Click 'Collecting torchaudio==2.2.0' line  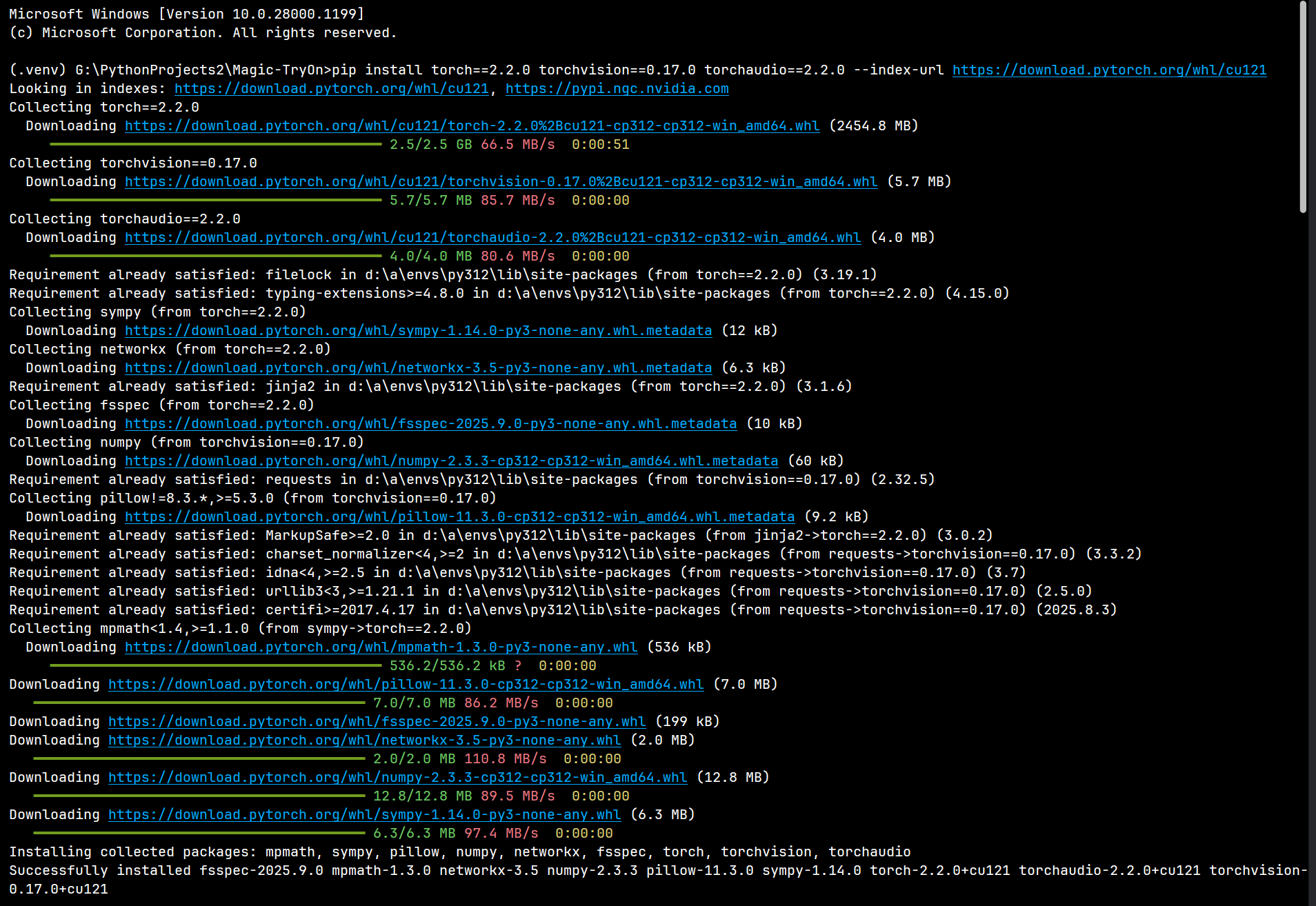[x=125, y=219]
